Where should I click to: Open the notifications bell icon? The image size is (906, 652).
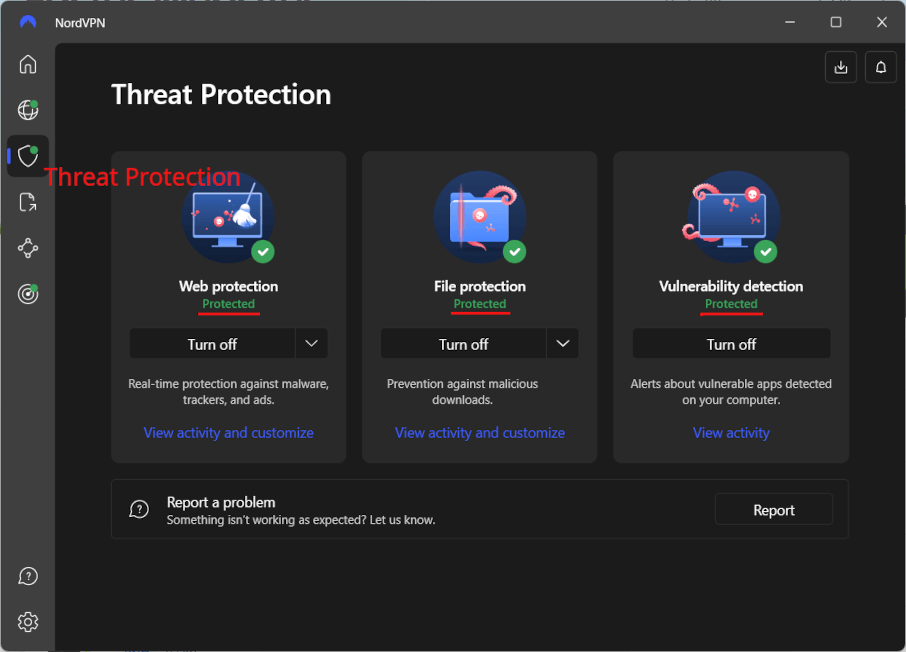point(881,68)
